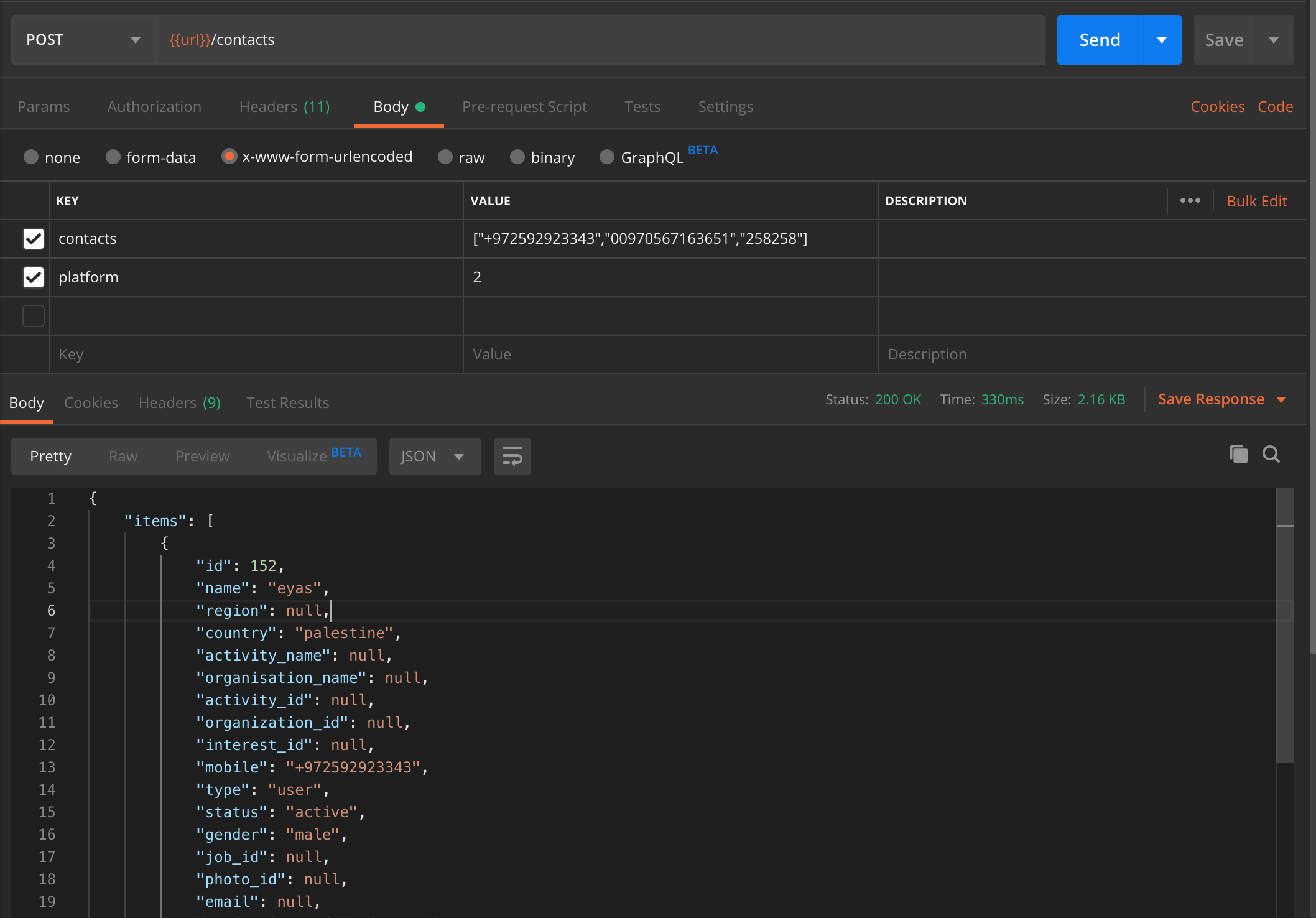Open search in response with magnifier icon

[x=1271, y=455]
